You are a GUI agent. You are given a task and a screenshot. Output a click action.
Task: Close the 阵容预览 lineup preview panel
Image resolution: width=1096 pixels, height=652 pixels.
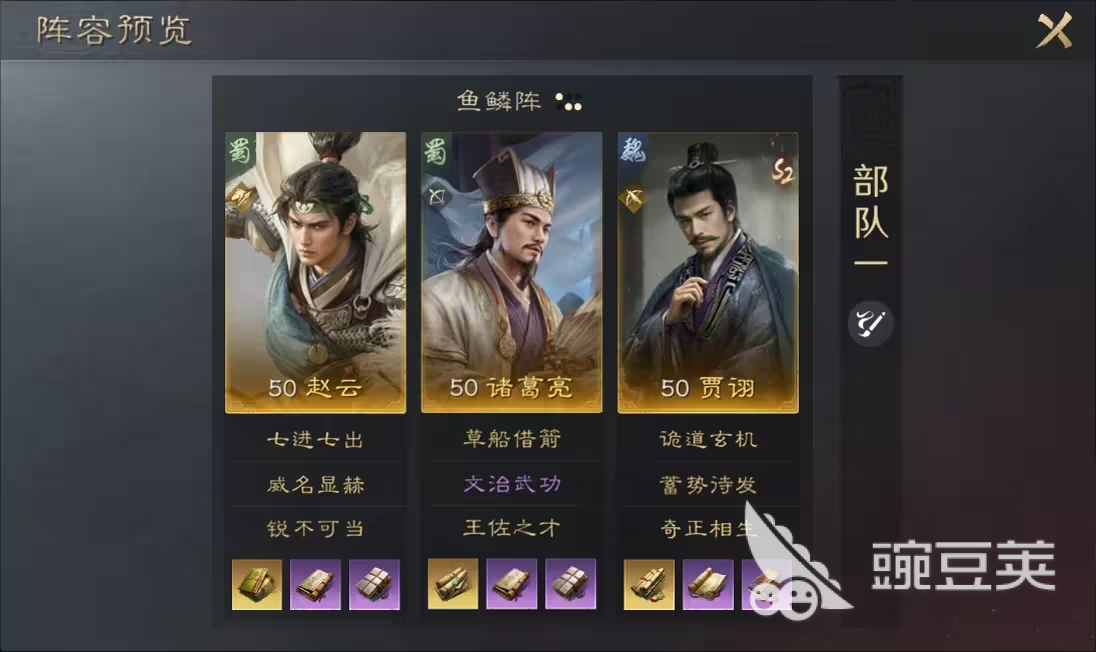[1054, 30]
